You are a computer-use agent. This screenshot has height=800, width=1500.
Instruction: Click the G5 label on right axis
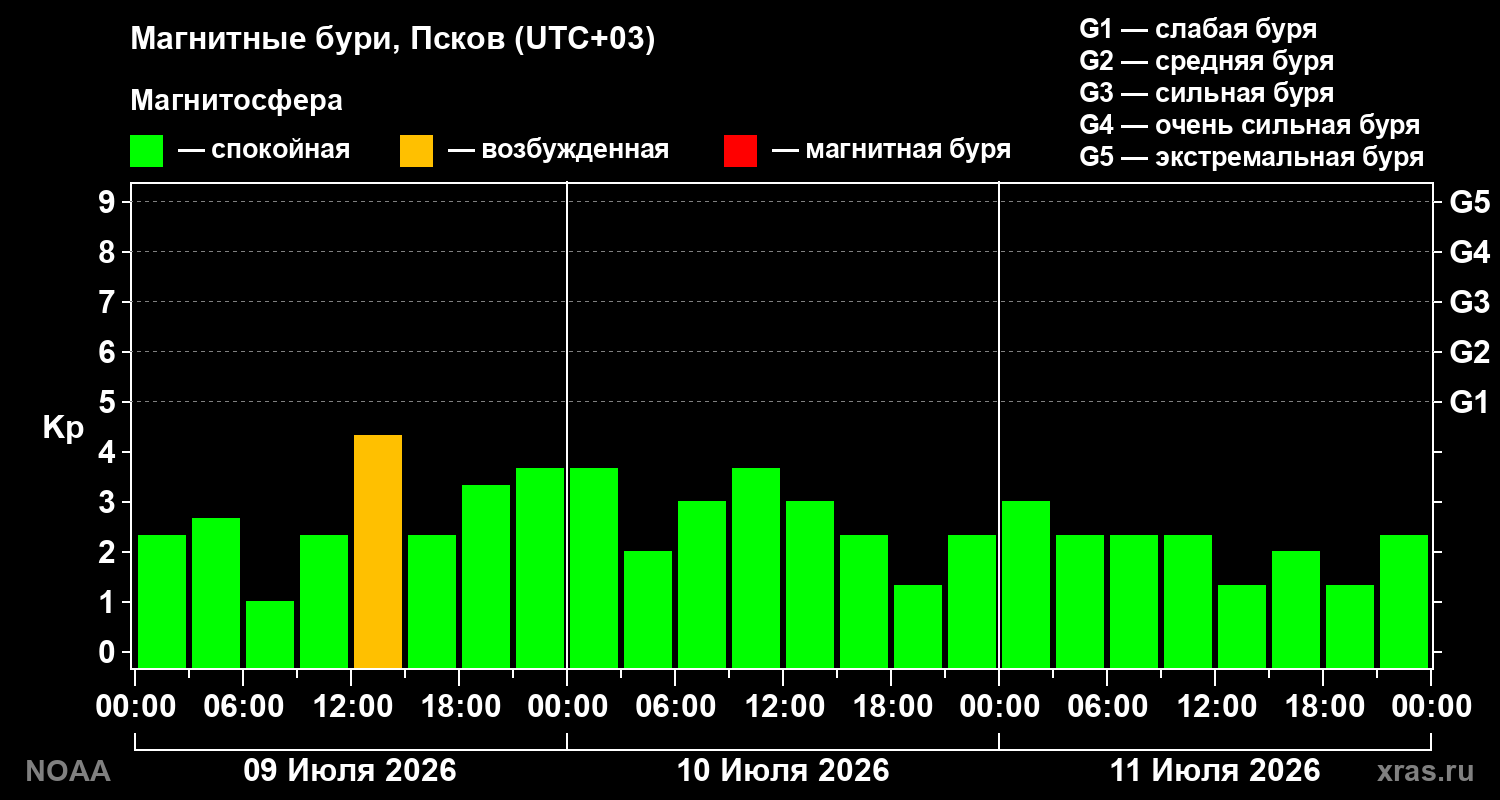pyautogui.click(x=1469, y=202)
